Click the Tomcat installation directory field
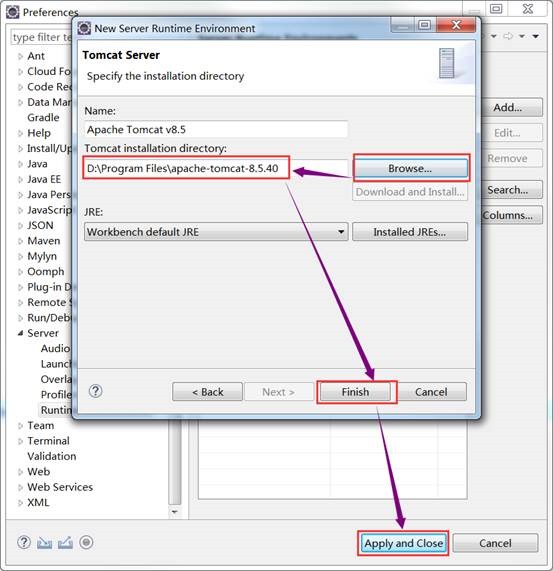This screenshot has height=571, width=553. [216, 168]
